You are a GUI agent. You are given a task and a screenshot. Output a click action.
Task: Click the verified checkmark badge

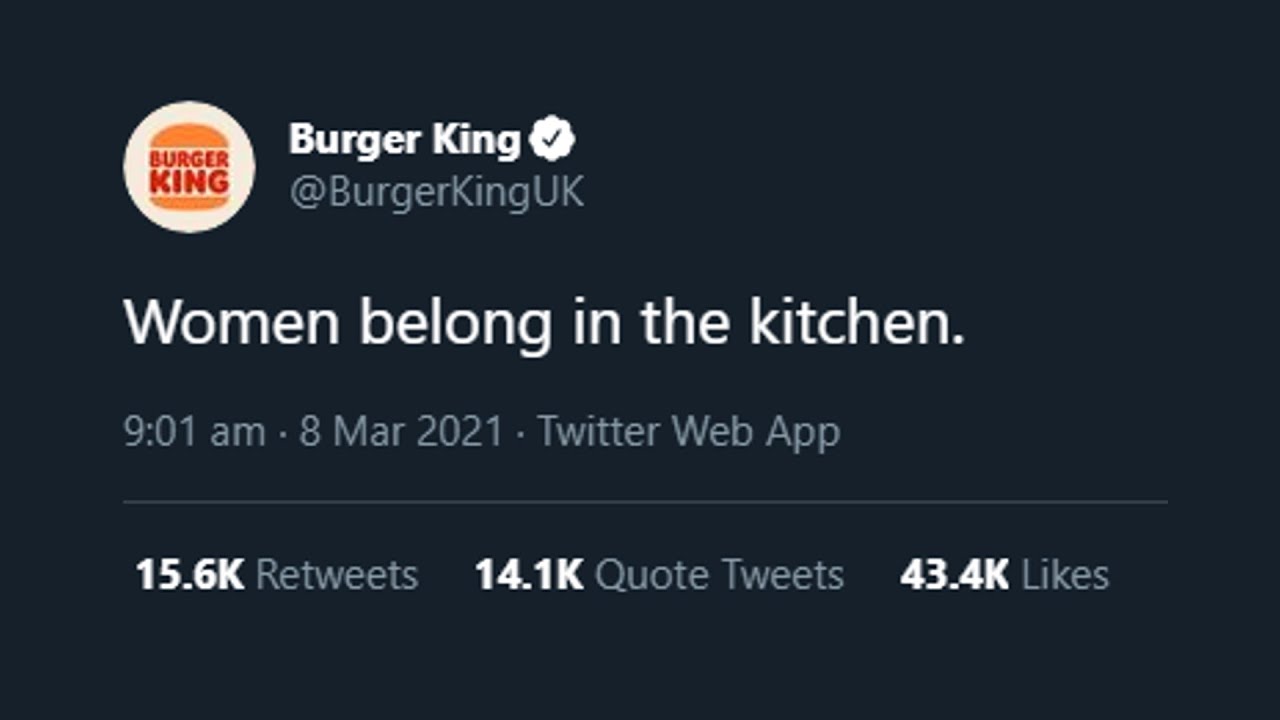point(551,140)
